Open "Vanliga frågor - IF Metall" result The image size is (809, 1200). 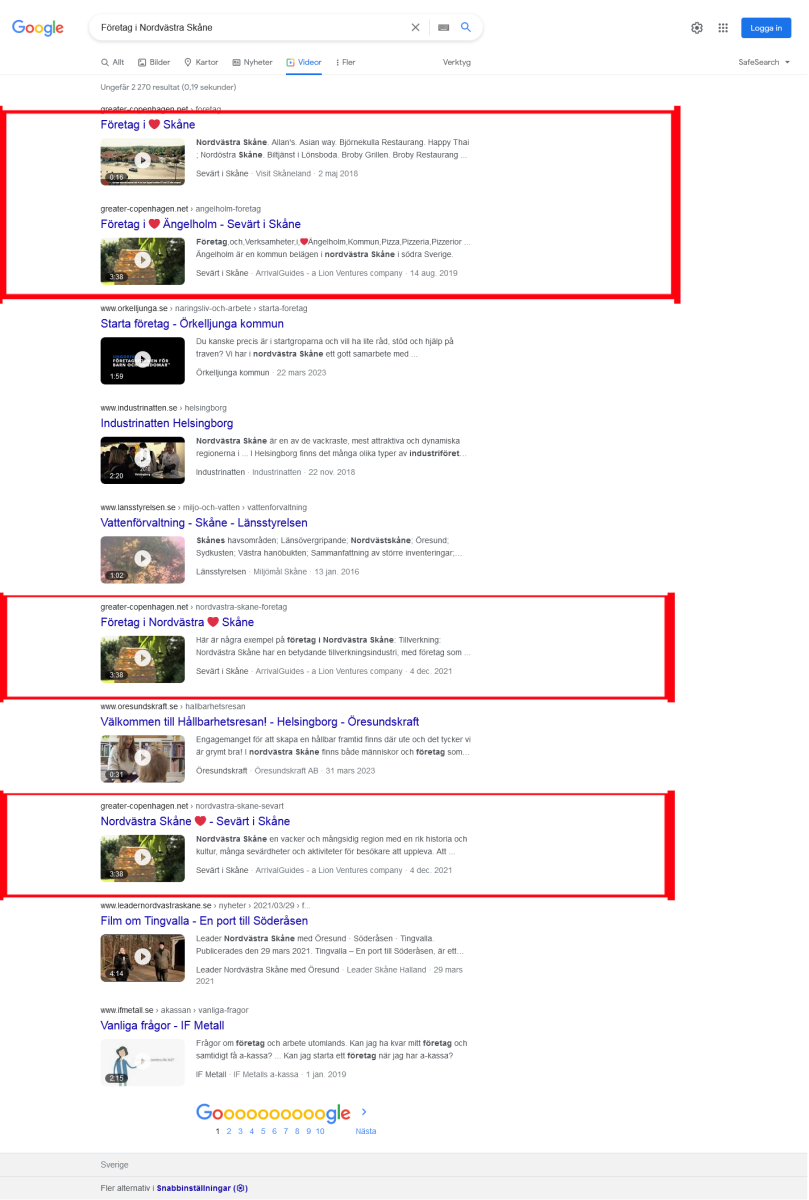click(x=162, y=1026)
